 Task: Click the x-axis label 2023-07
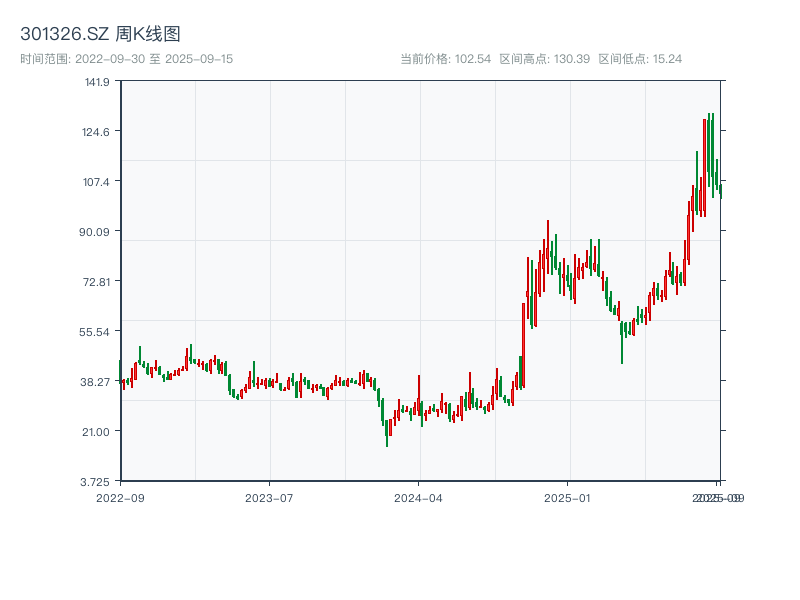click(269, 498)
